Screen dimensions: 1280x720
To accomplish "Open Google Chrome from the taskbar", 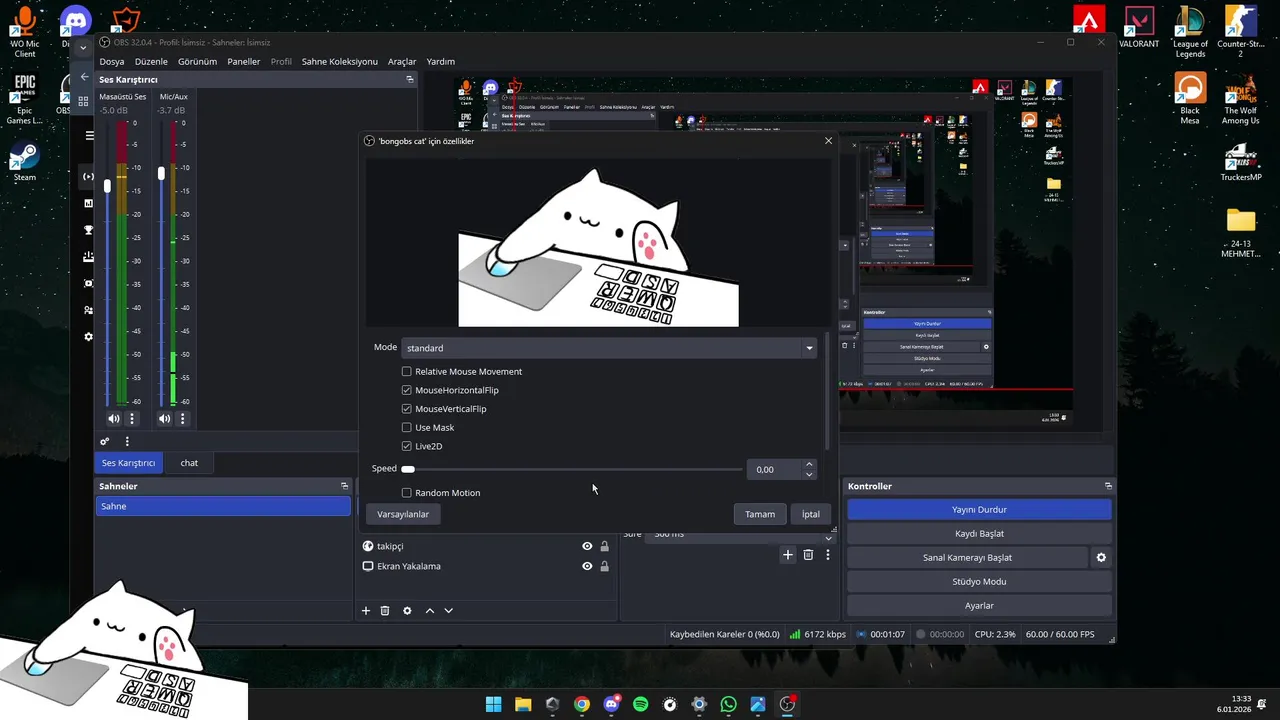I will click(582, 704).
